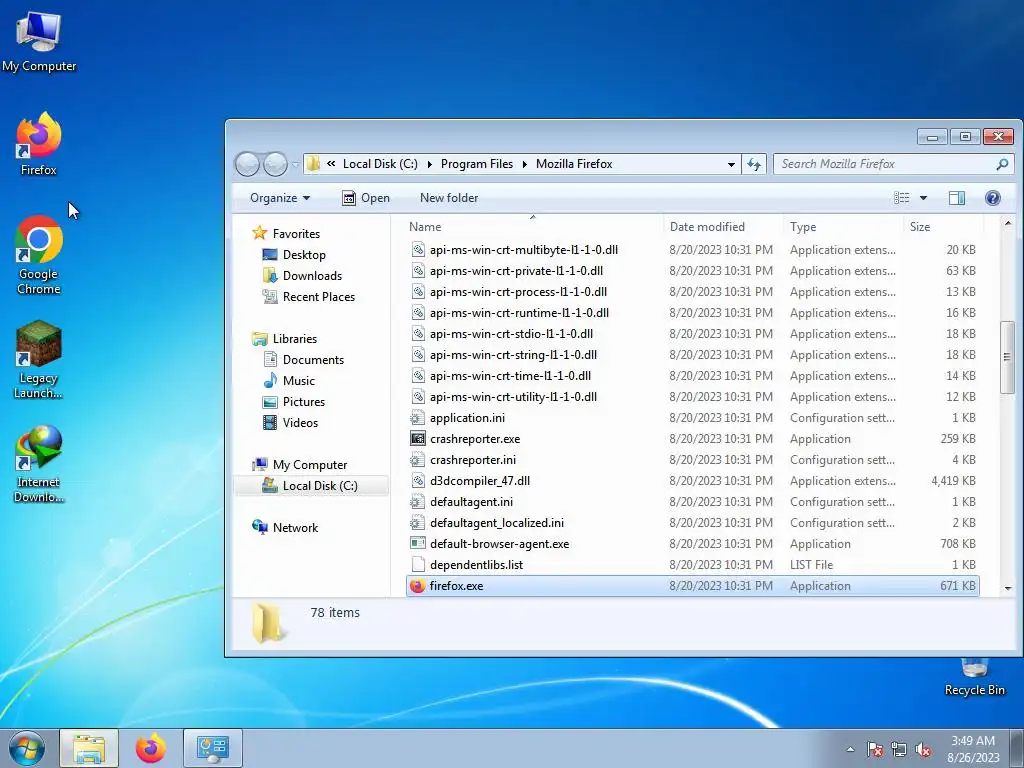Click the Open toolbar button
Screen dimensions: 1024x768
point(366,198)
